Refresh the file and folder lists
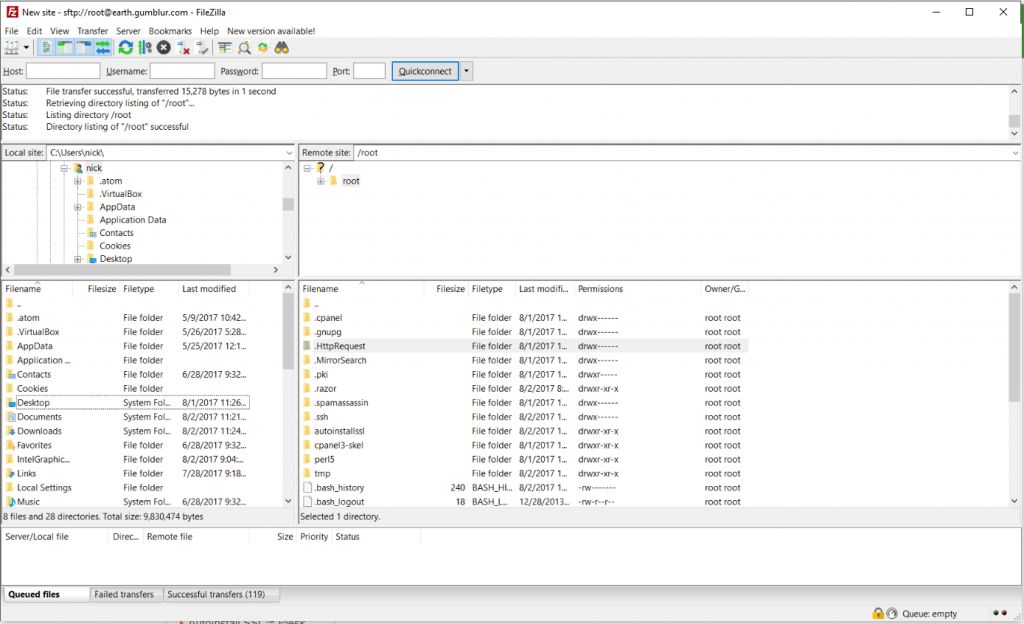This screenshot has width=1024, height=624. click(x=125, y=48)
